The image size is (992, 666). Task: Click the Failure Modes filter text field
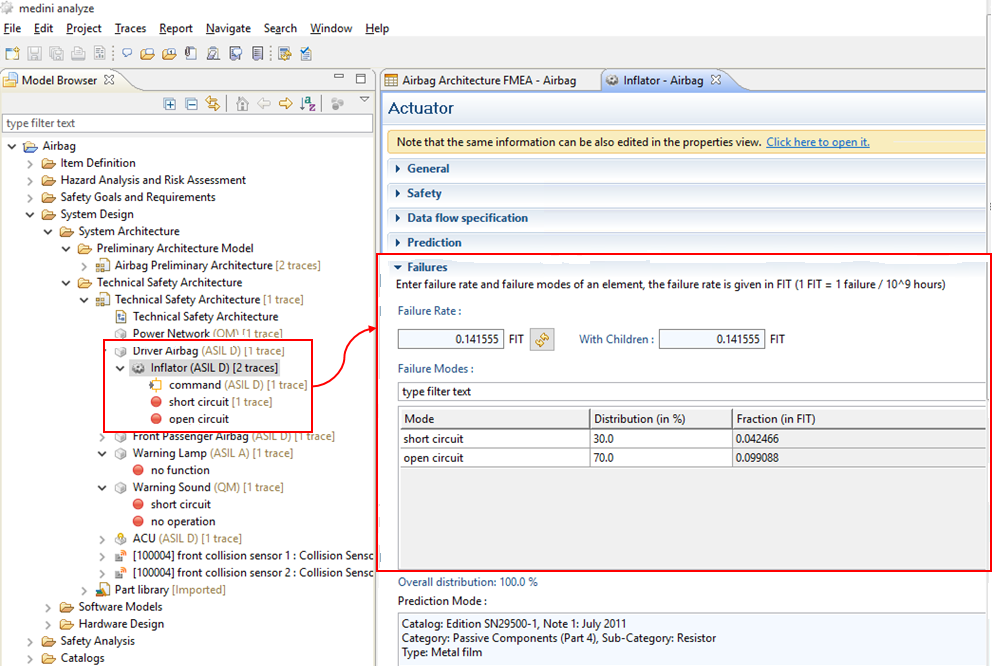[690, 392]
